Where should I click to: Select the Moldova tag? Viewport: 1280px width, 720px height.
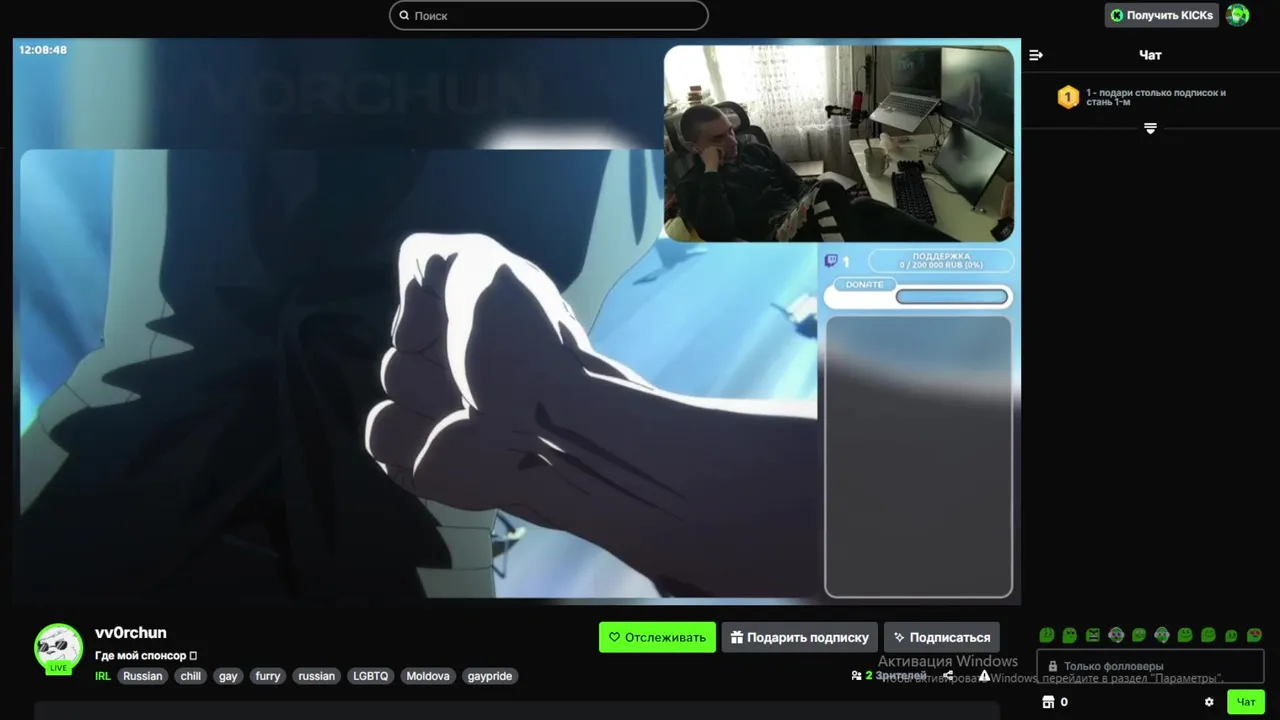pyautogui.click(x=428, y=676)
